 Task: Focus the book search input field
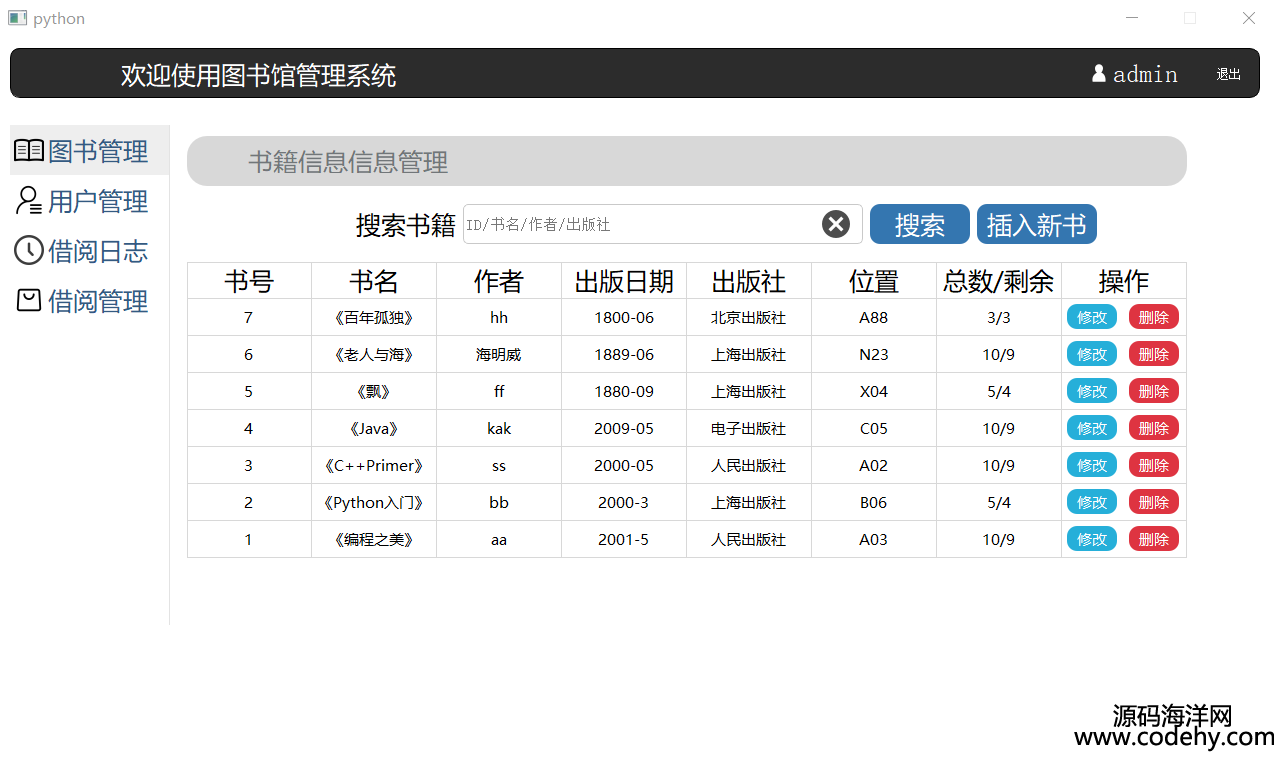pos(640,224)
